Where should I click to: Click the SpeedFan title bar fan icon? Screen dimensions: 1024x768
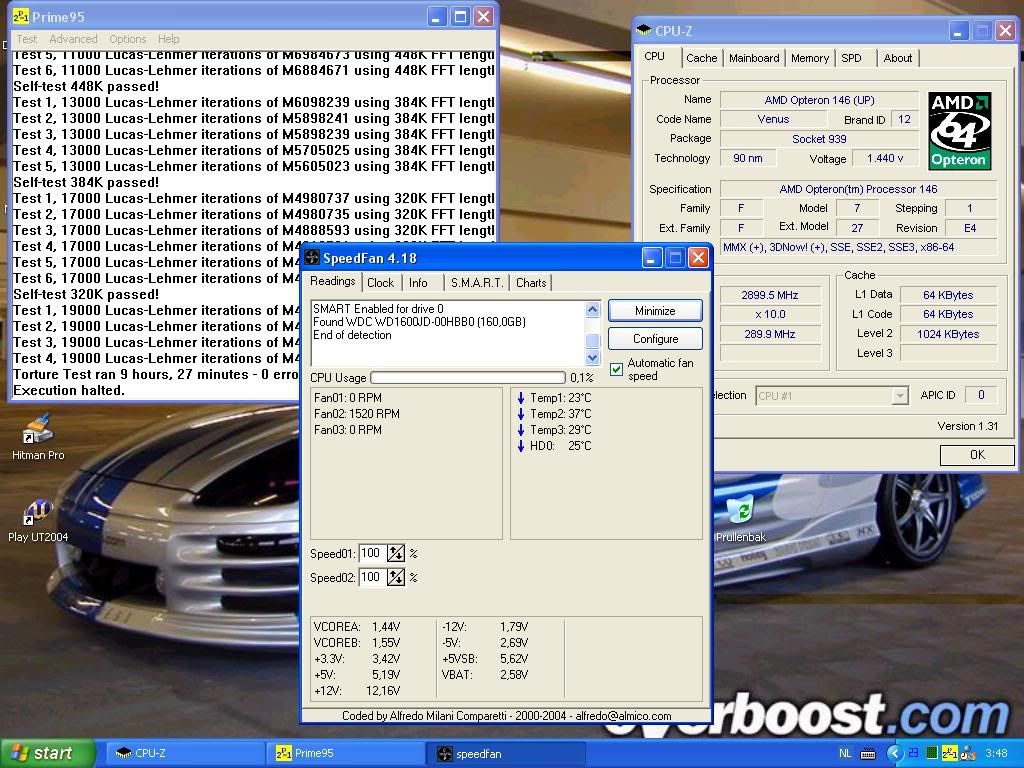point(312,258)
